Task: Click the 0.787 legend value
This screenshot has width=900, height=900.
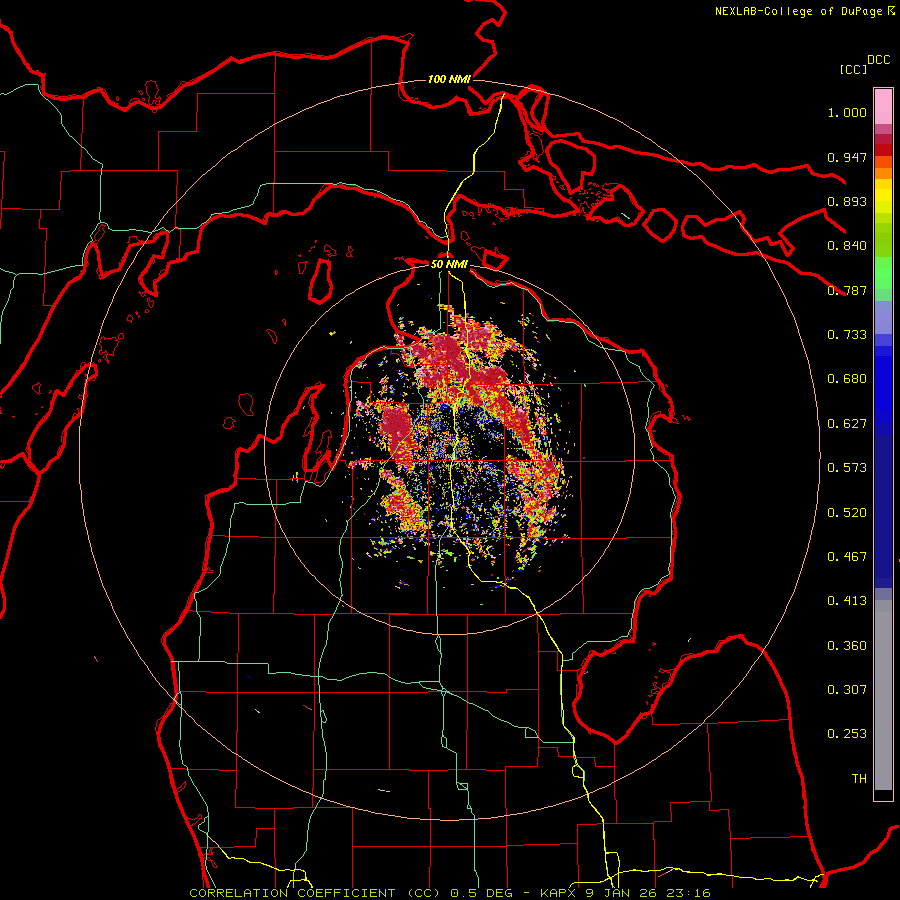Action: (x=847, y=290)
